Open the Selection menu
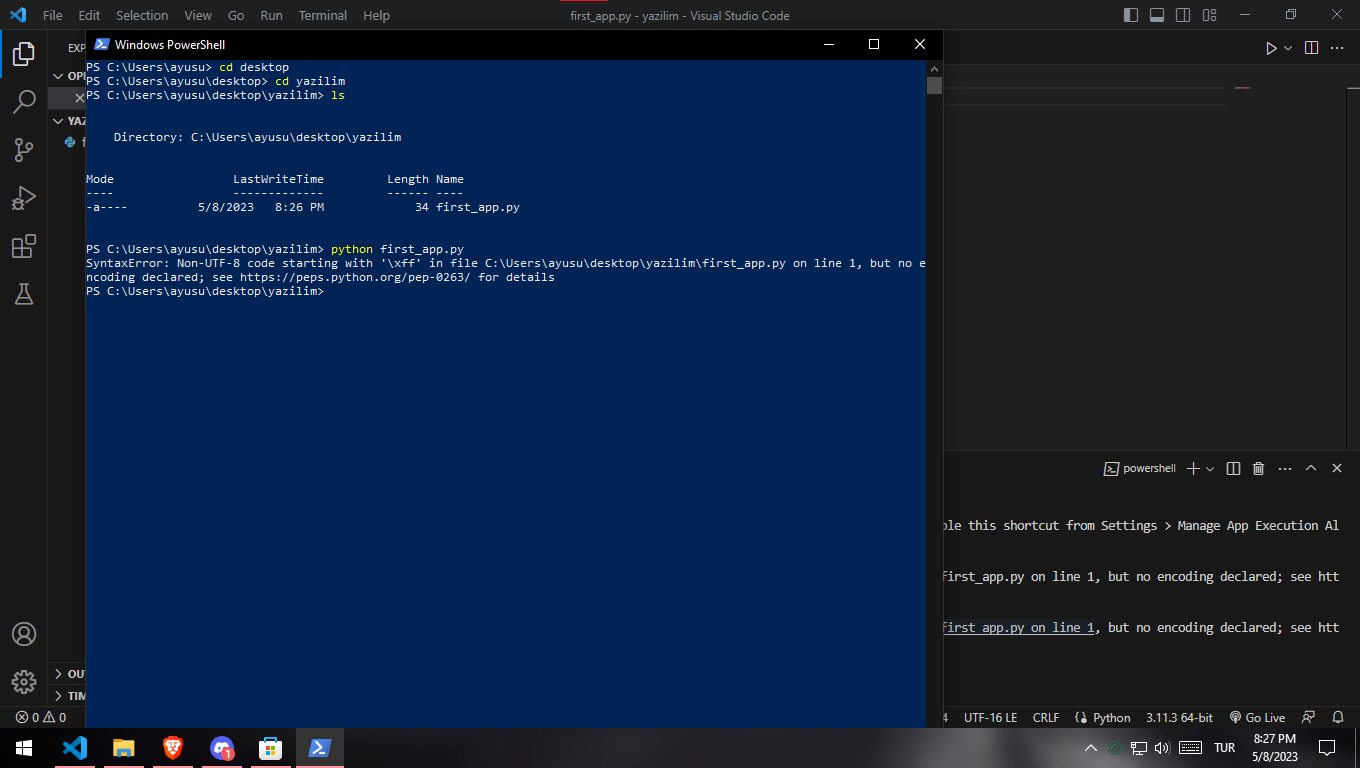This screenshot has width=1360, height=768. coord(142,15)
